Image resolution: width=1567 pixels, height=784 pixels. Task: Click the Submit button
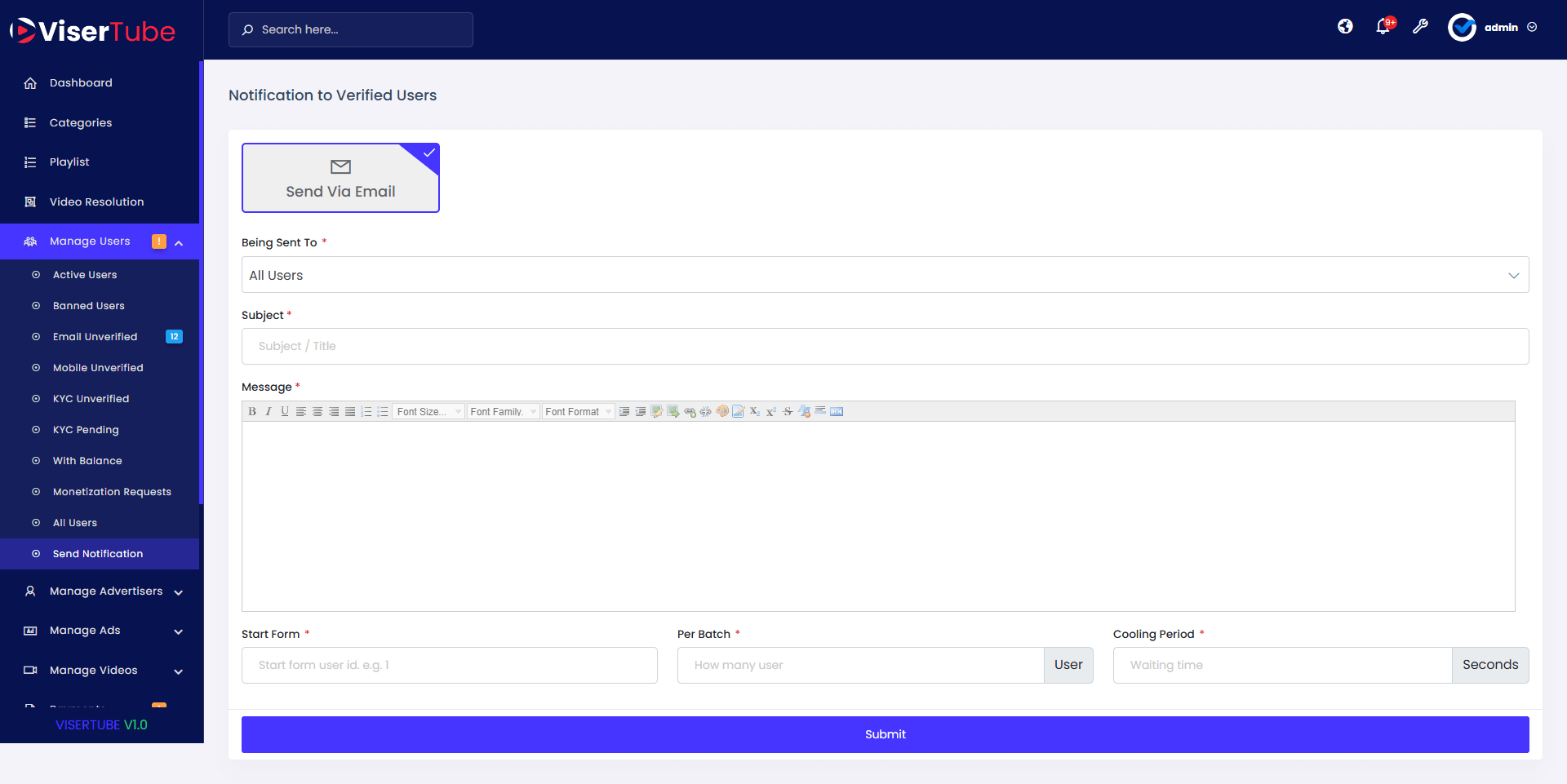point(885,734)
